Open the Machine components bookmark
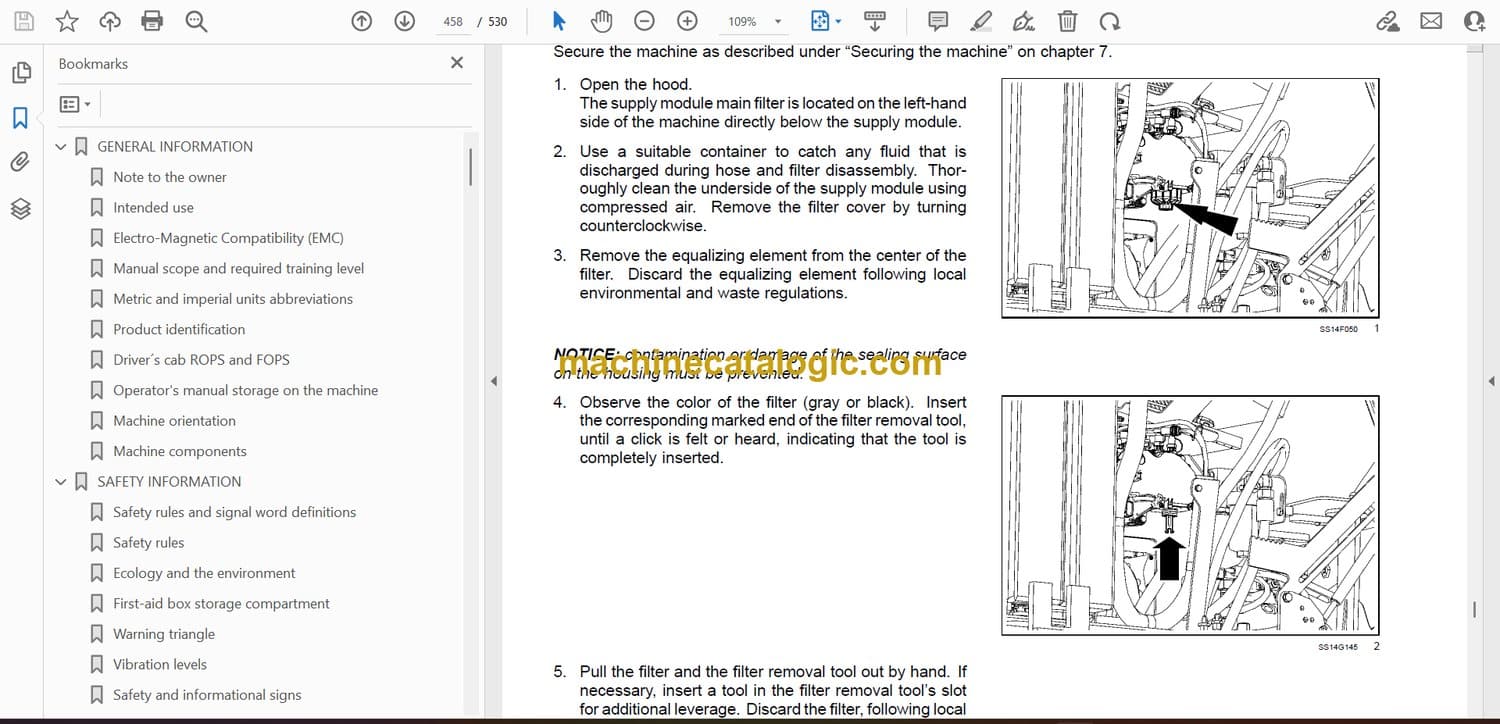The image size is (1500, 724). pyautogui.click(x=179, y=451)
